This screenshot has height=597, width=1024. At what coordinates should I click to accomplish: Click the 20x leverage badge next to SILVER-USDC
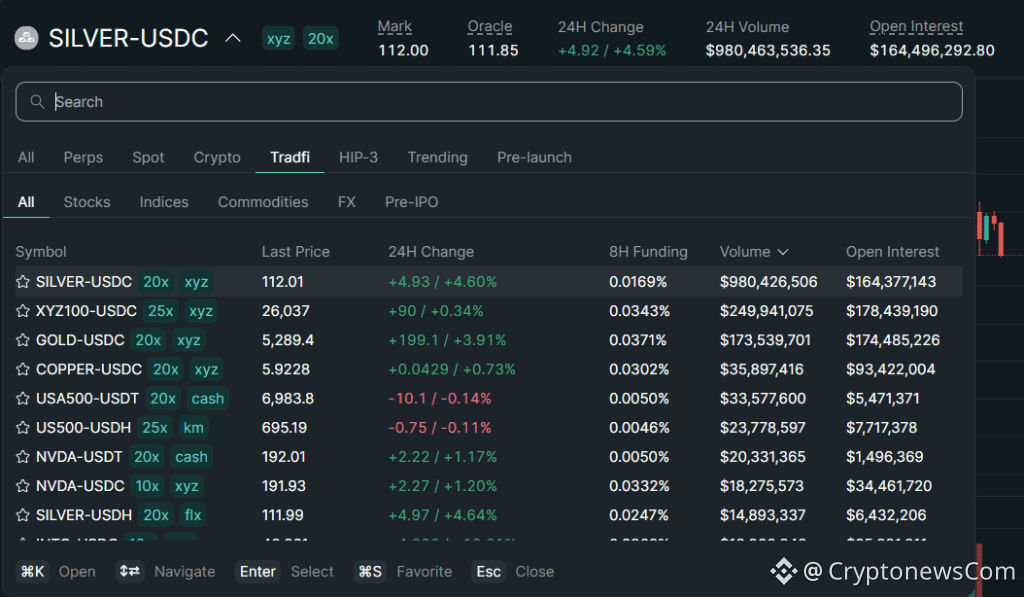tap(321, 37)
